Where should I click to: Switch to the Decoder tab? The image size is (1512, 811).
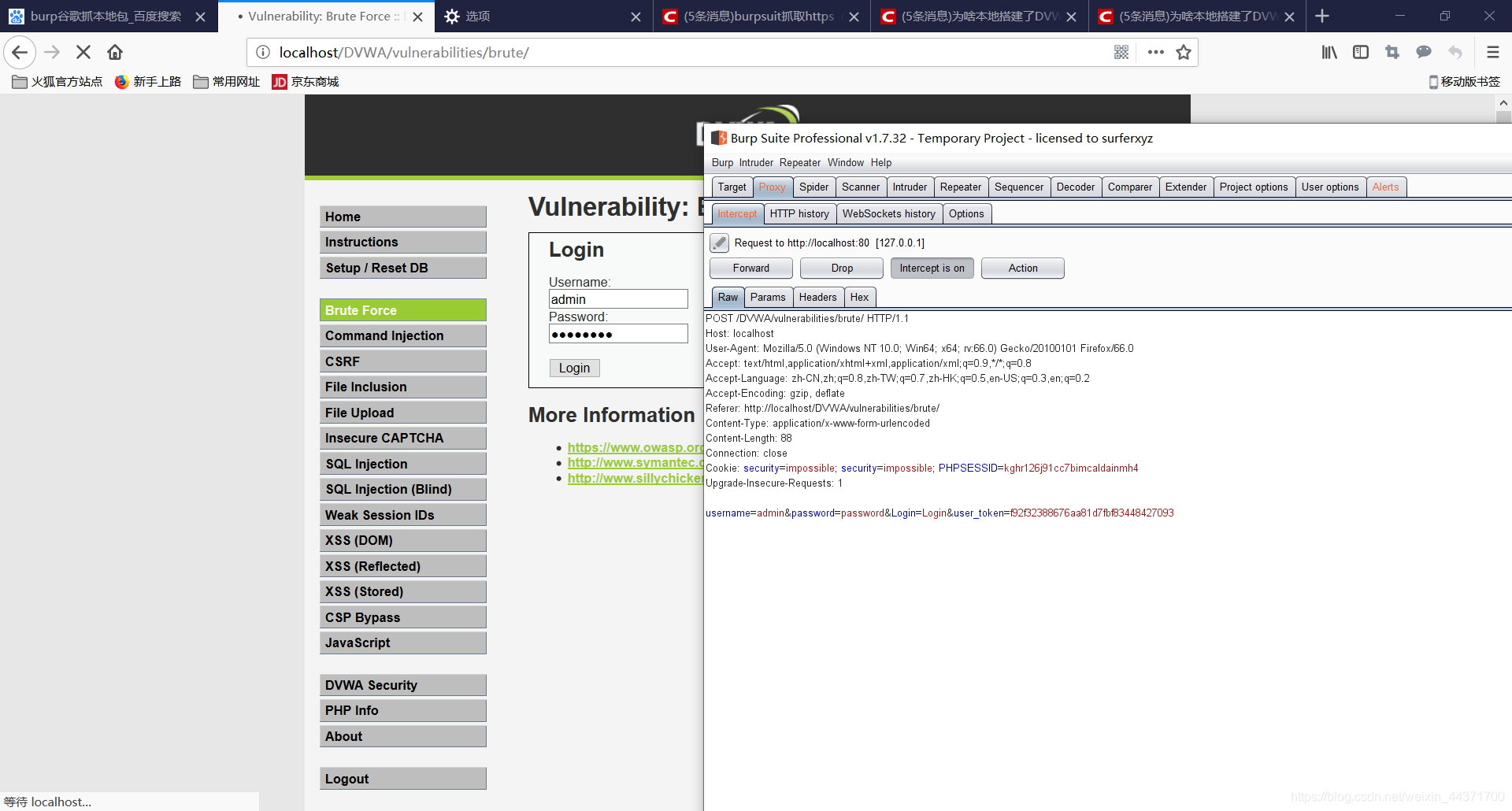(1075, 187)
